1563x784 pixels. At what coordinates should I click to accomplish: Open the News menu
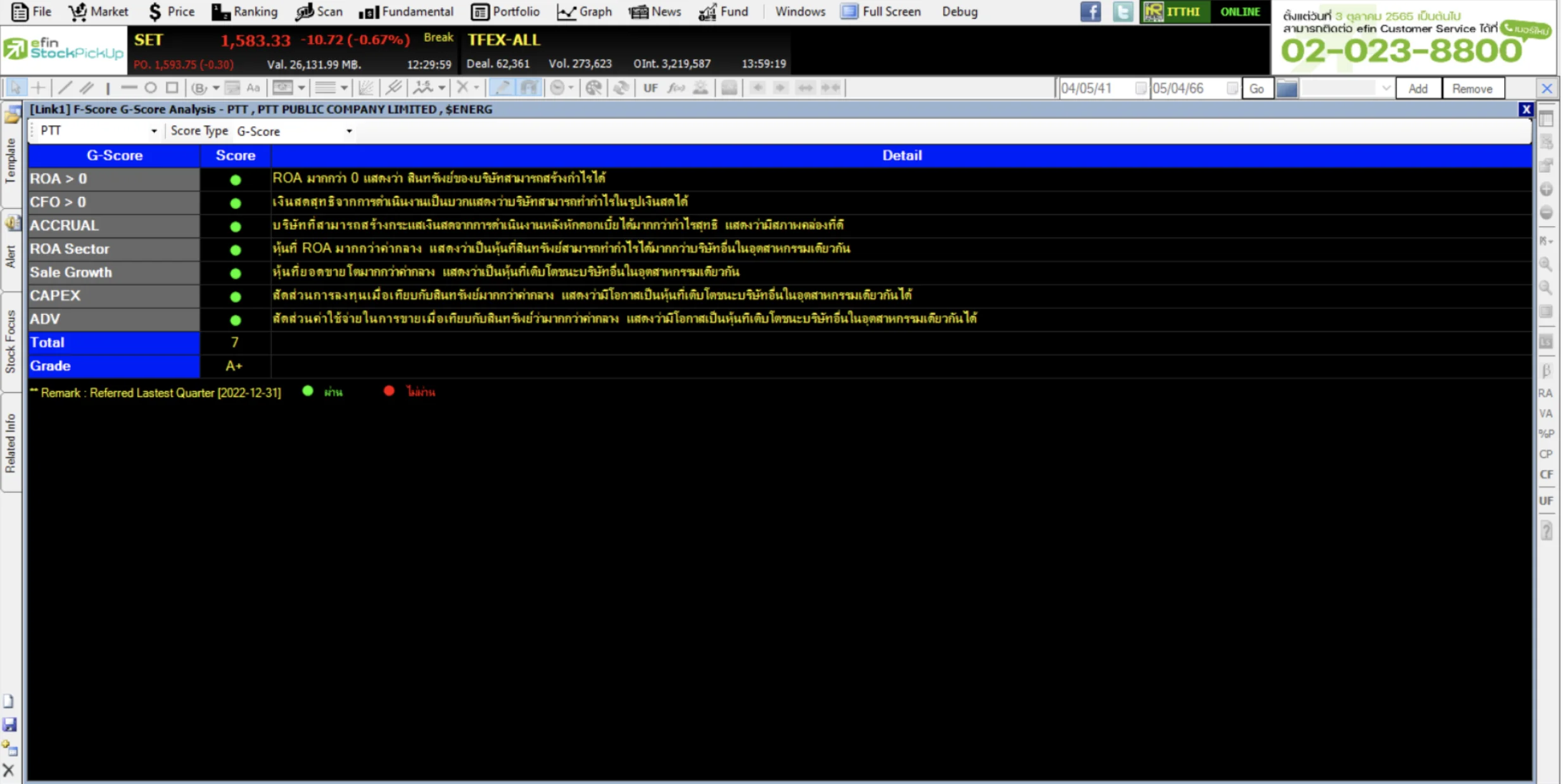(x=655, y=11)
